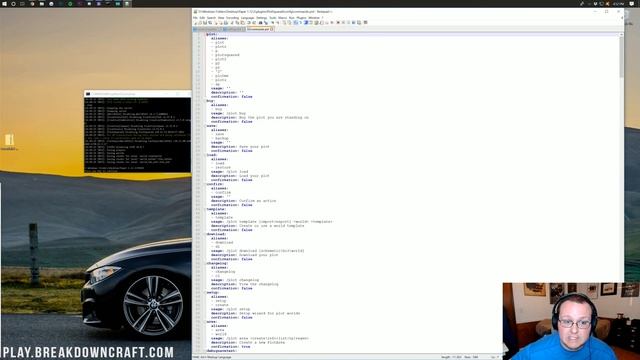Click 'Create a new PlotArea' description line
The width and height of the screenshot is (640, 360).
click(x=248, y=342)
